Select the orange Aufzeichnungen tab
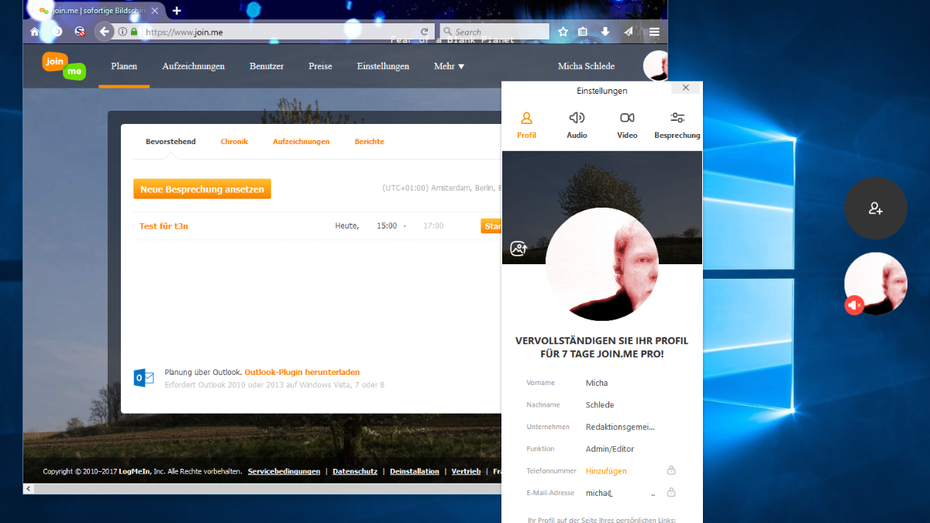Viewport: 930px width, 523px height. point(301,141)
